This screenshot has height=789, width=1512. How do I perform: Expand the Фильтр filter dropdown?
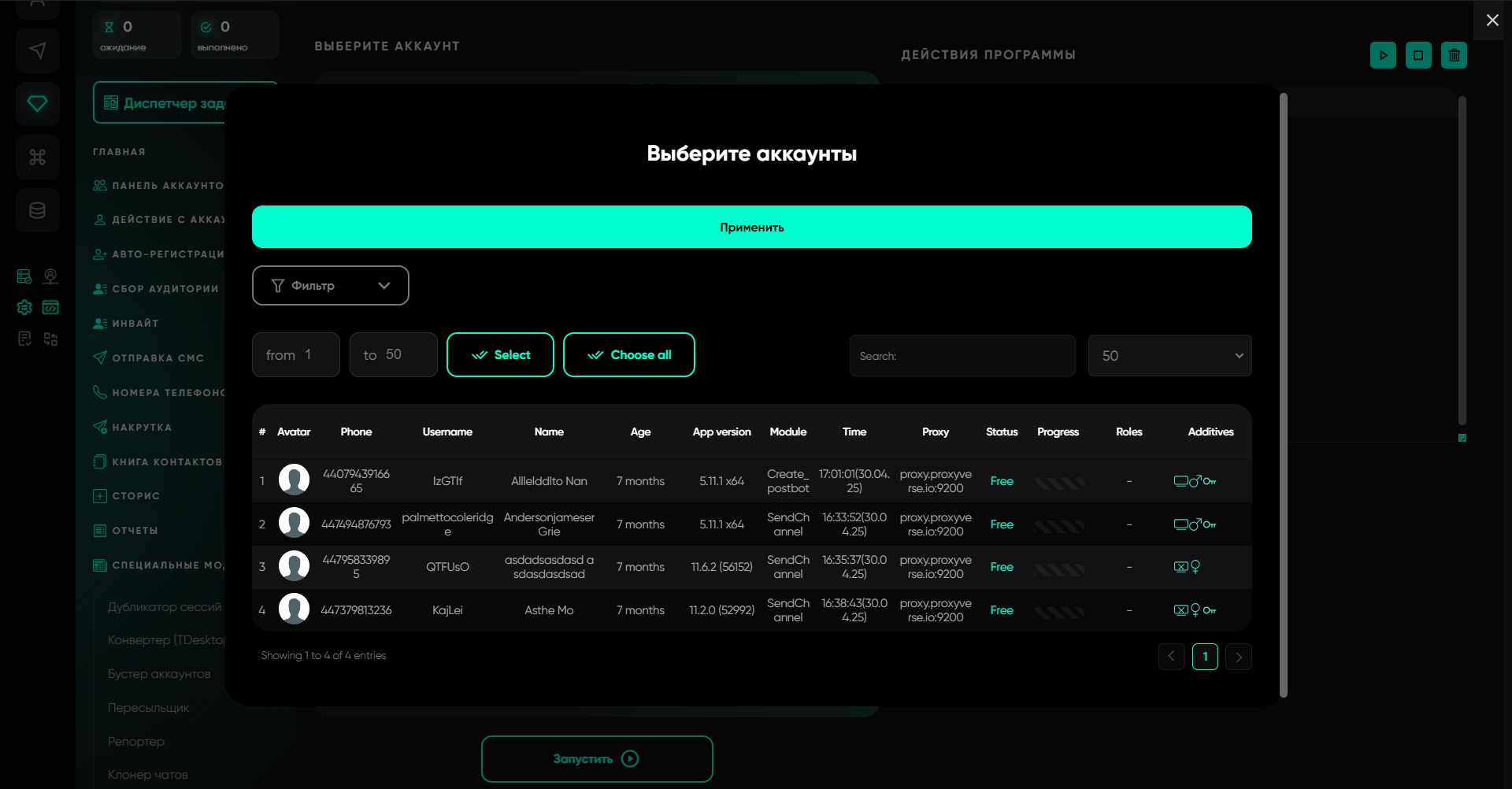click(330, 285)
